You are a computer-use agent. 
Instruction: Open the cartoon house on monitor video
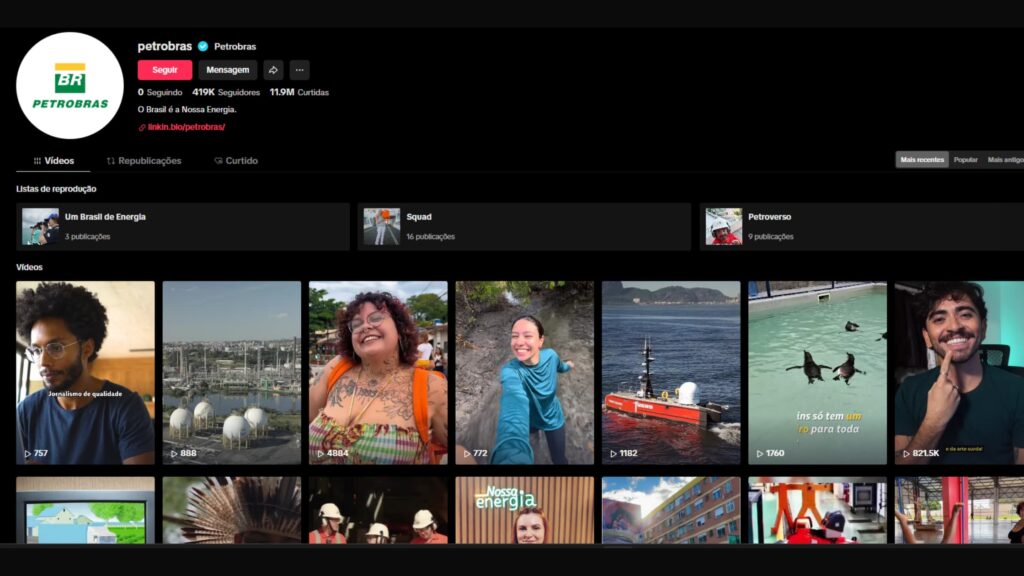click(86, 510)
